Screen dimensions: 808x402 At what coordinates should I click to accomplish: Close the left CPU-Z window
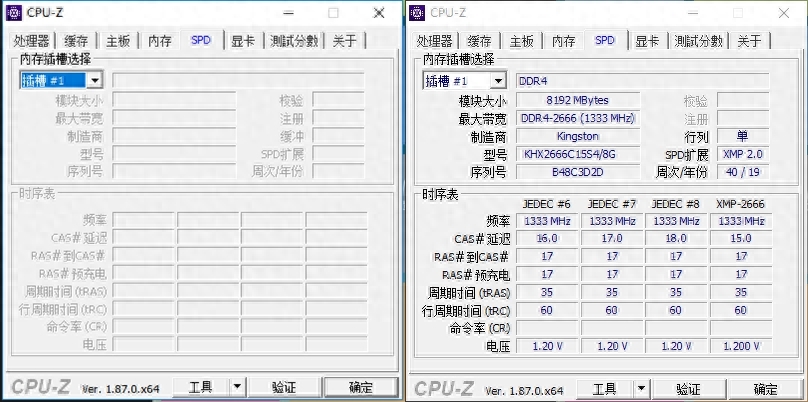tap(379, 13)
